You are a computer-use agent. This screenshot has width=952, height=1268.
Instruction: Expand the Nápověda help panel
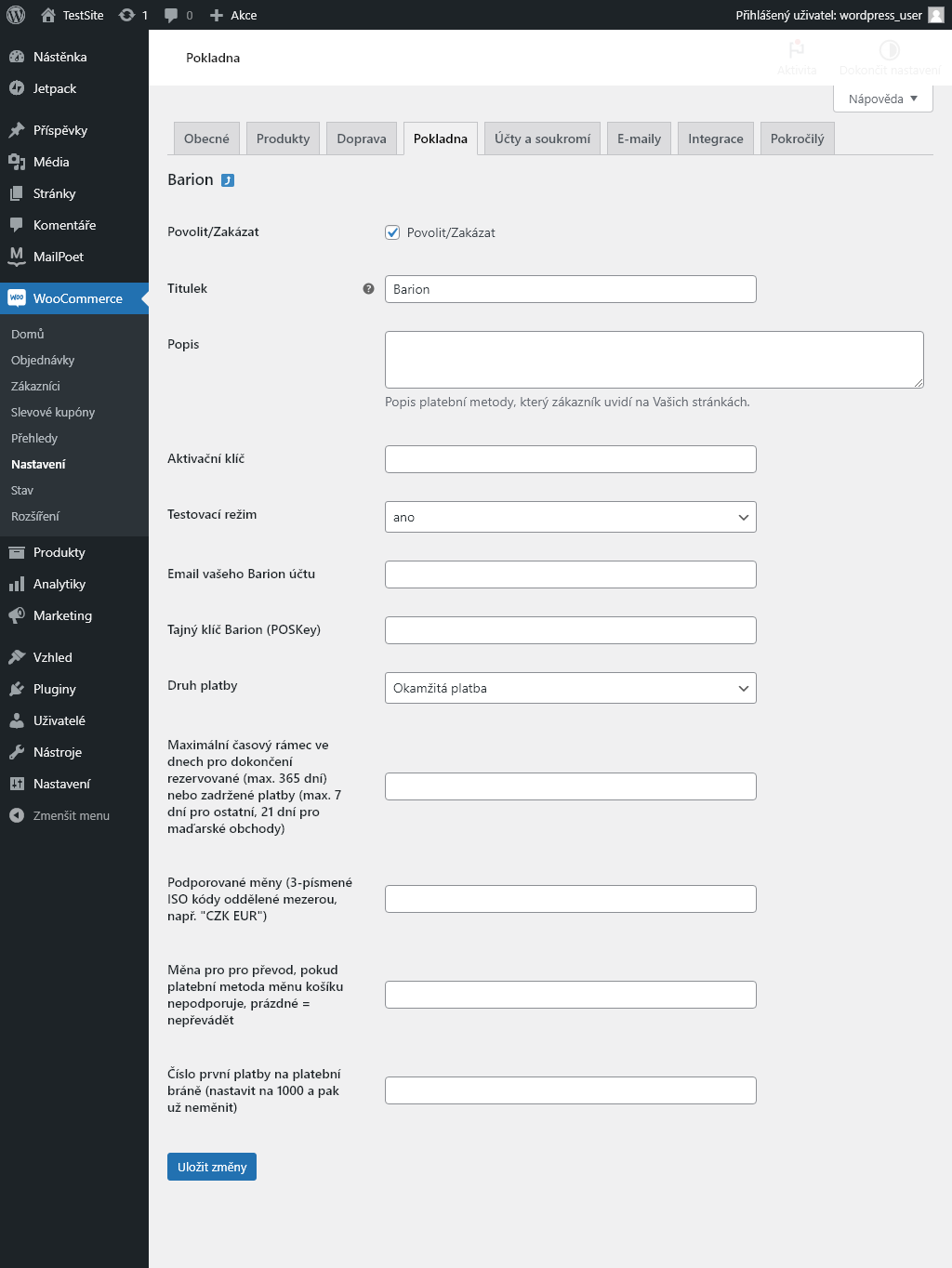point(883,99)
